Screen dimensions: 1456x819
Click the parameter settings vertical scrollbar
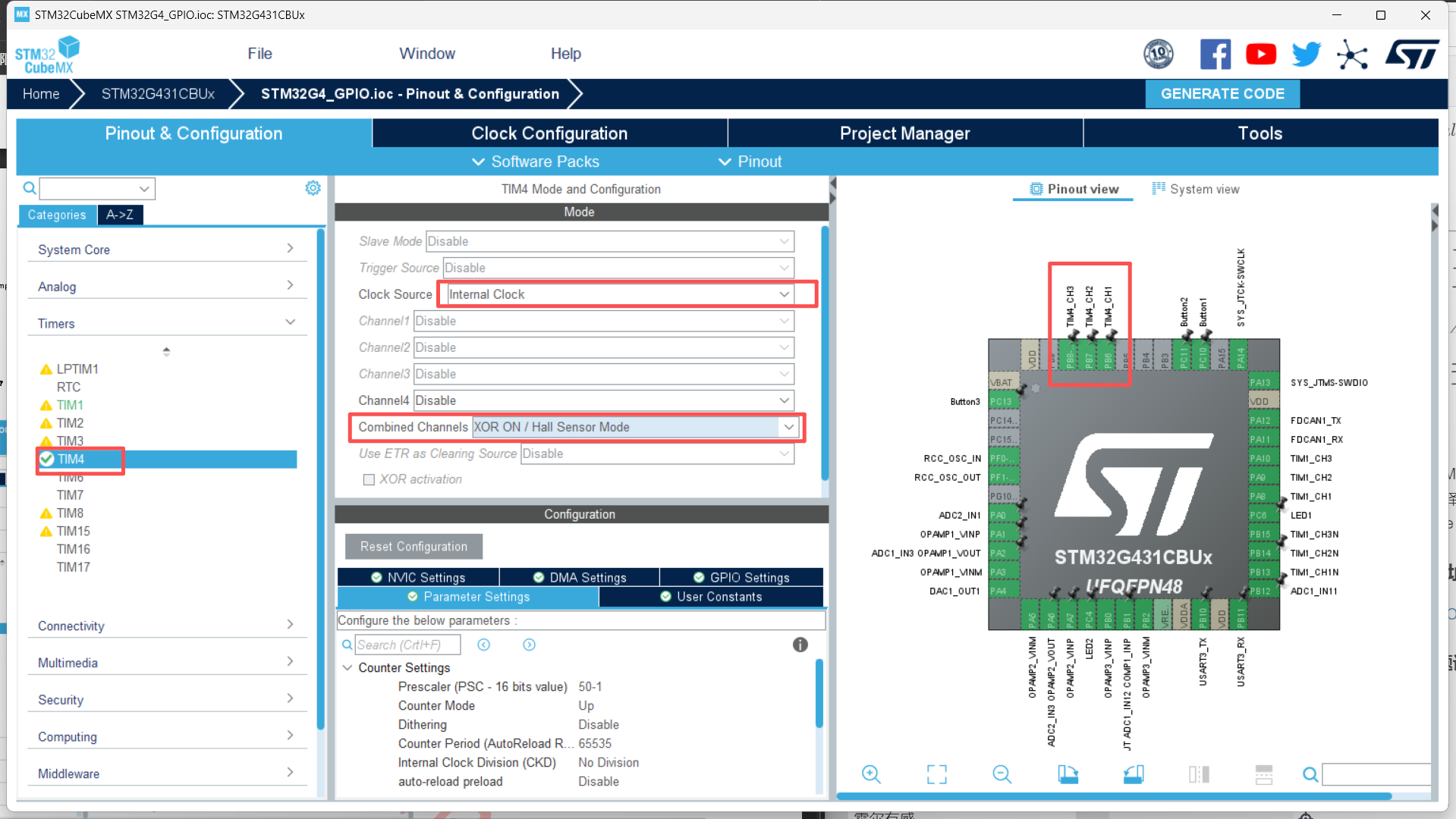pyautogui.click(x=819, y=694)
